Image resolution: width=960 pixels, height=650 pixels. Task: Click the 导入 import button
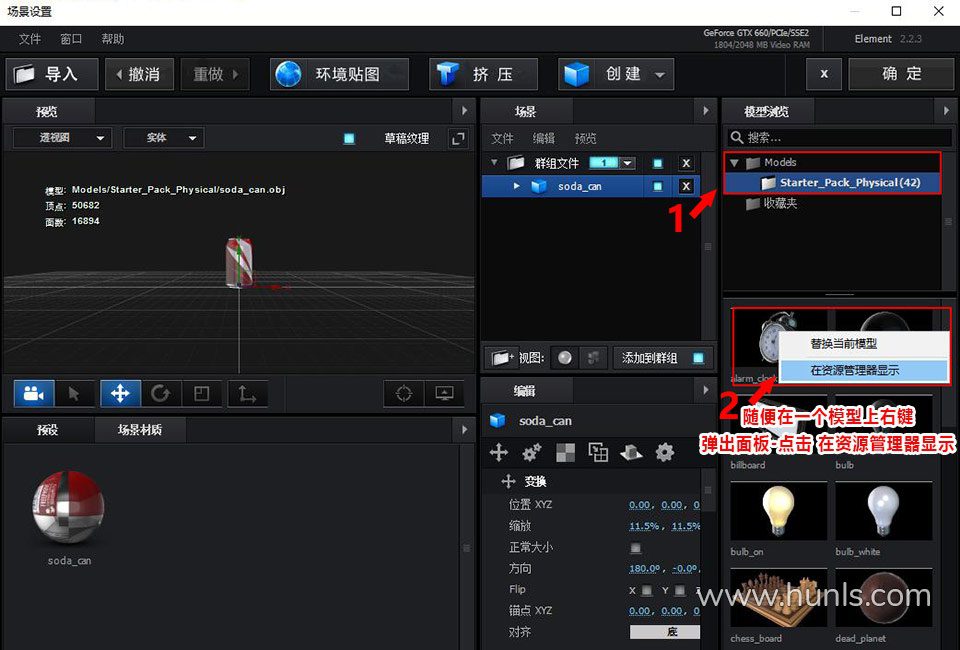pyautogui.click(x=52, y=74)
